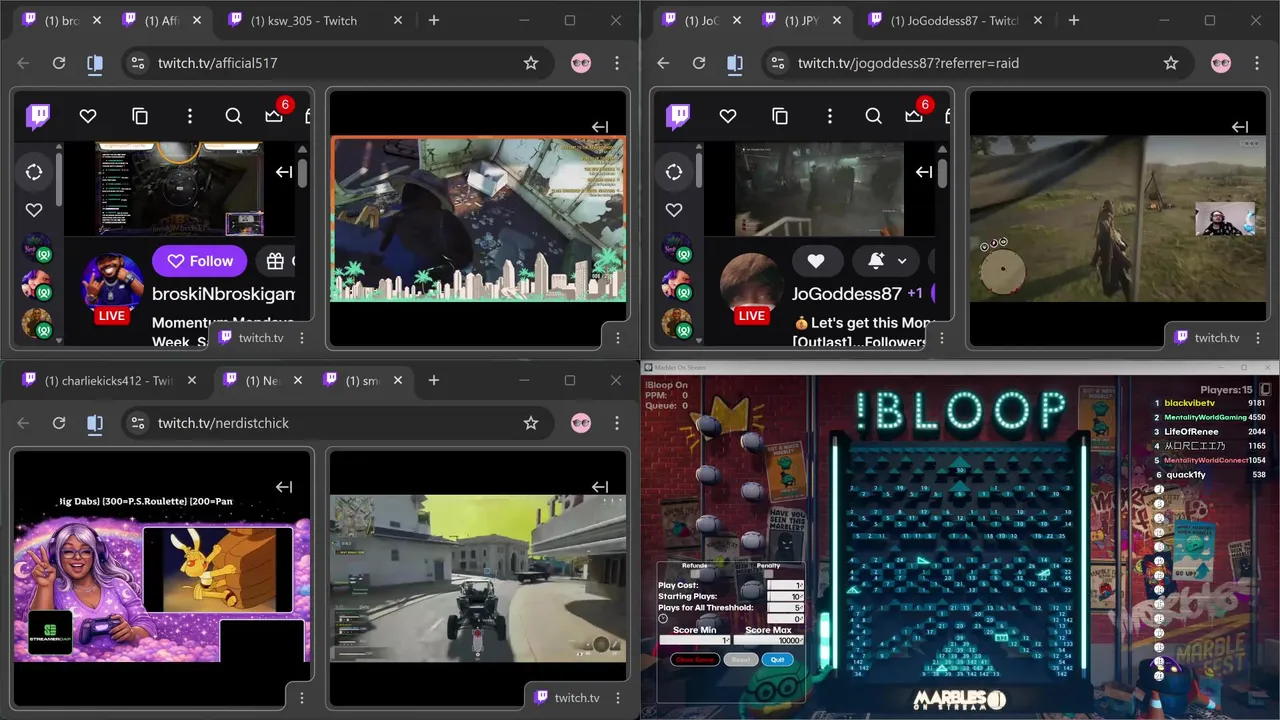
Task: Close charliekicks412 tab
Action: [192, 380]
